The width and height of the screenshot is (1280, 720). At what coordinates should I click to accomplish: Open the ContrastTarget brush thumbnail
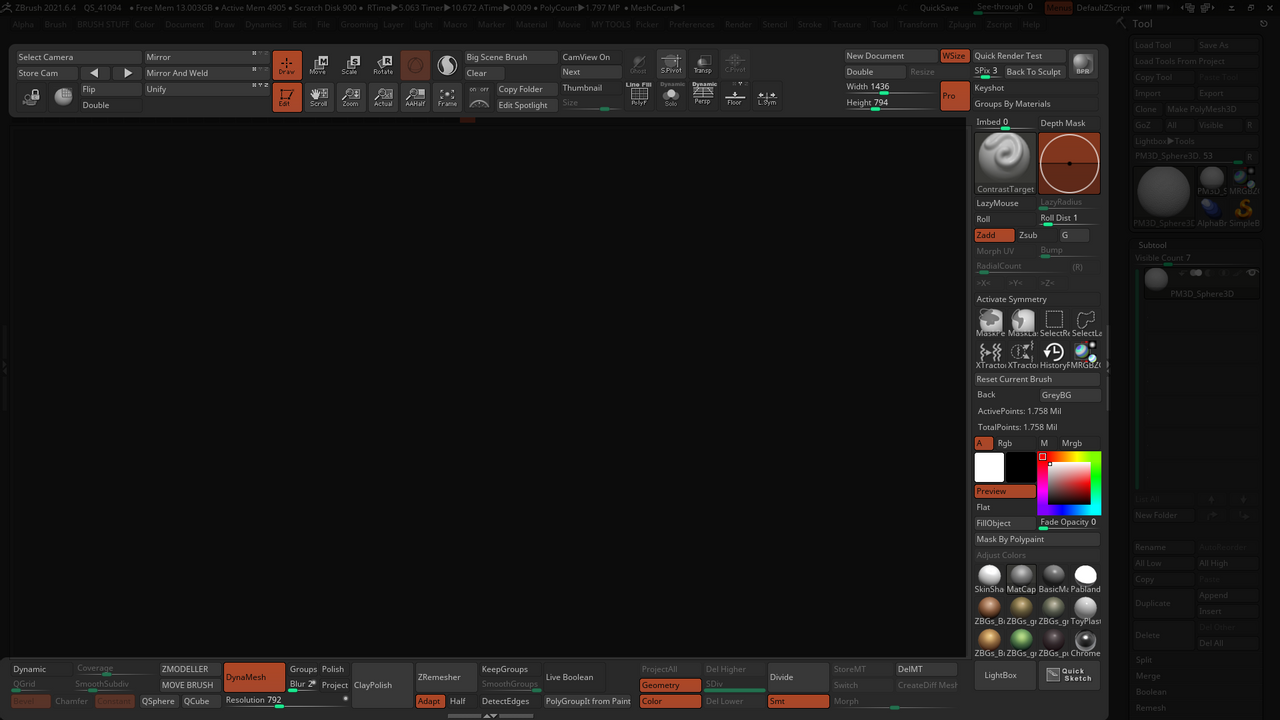1005,163
